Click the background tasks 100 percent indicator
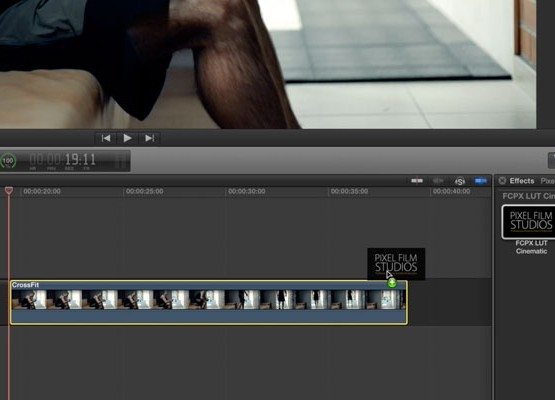This screenshot has height=400, width=555. click(8, 161)
